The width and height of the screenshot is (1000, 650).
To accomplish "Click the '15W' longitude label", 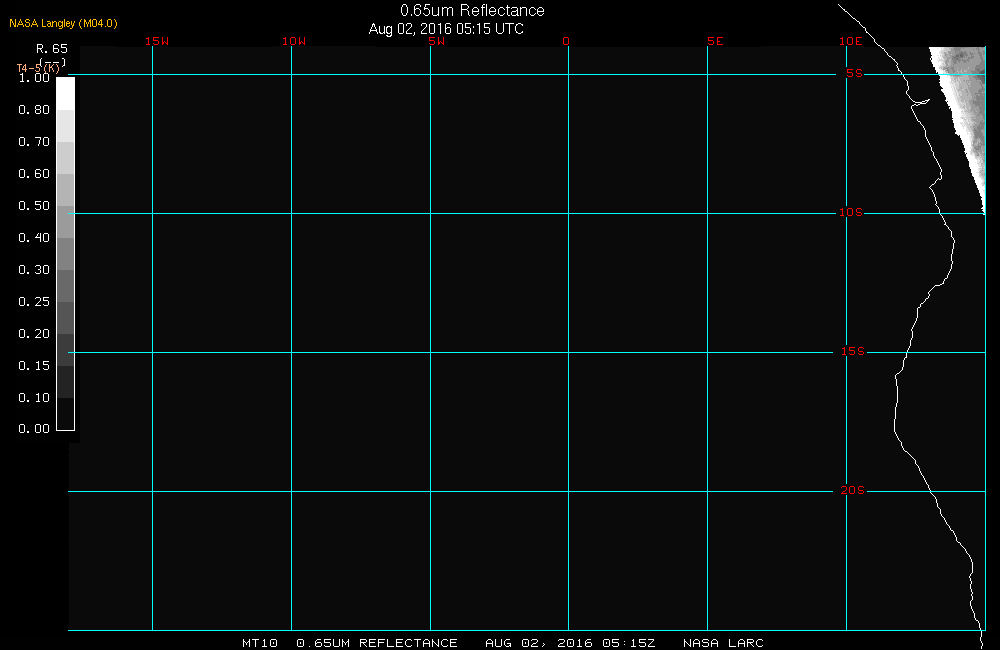I will click(157, 41).
